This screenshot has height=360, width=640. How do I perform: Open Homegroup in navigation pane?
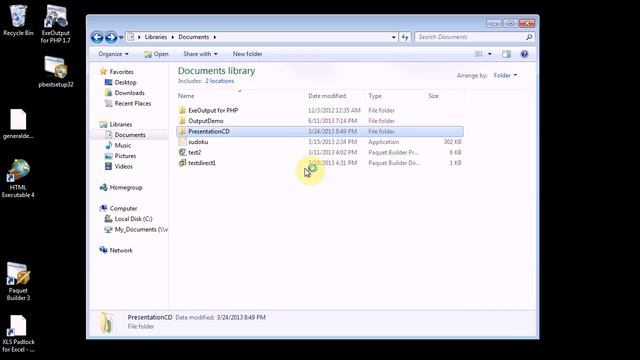coord(125,188)
